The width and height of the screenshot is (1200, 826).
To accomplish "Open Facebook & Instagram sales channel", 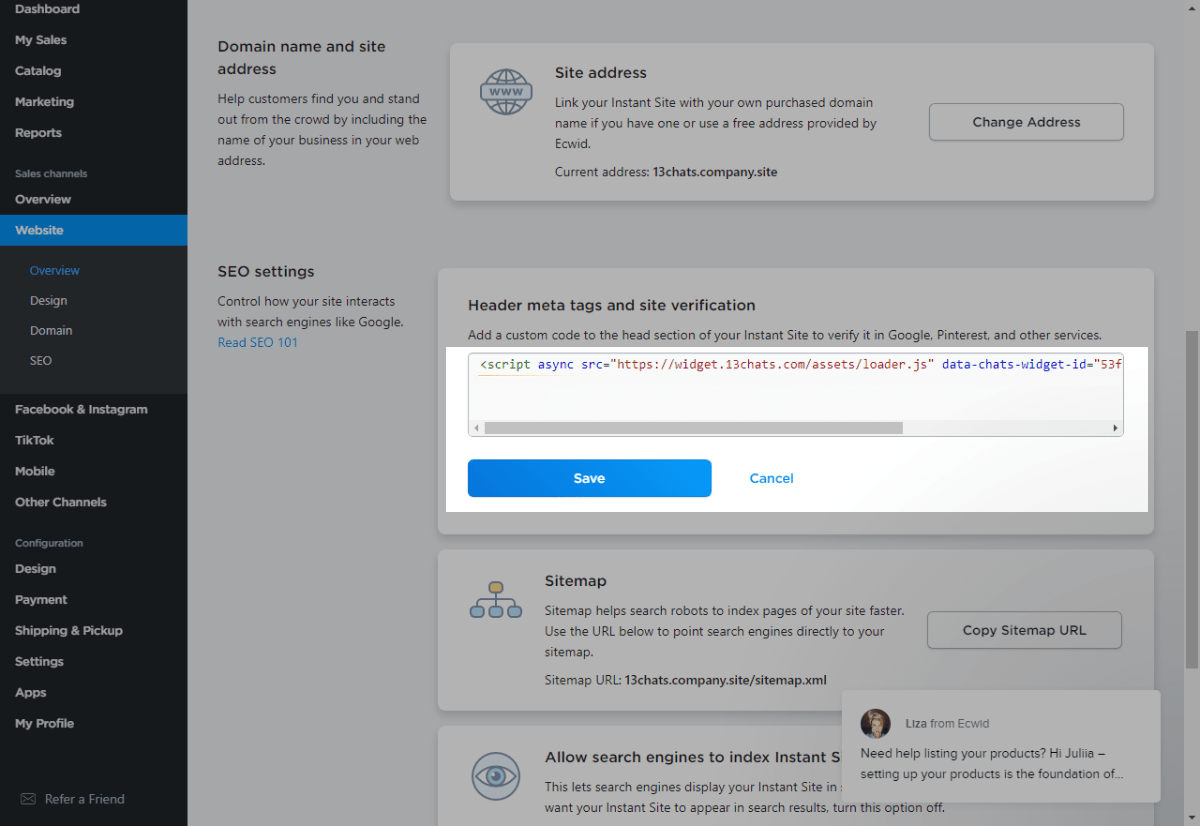I will coord(81,409).
